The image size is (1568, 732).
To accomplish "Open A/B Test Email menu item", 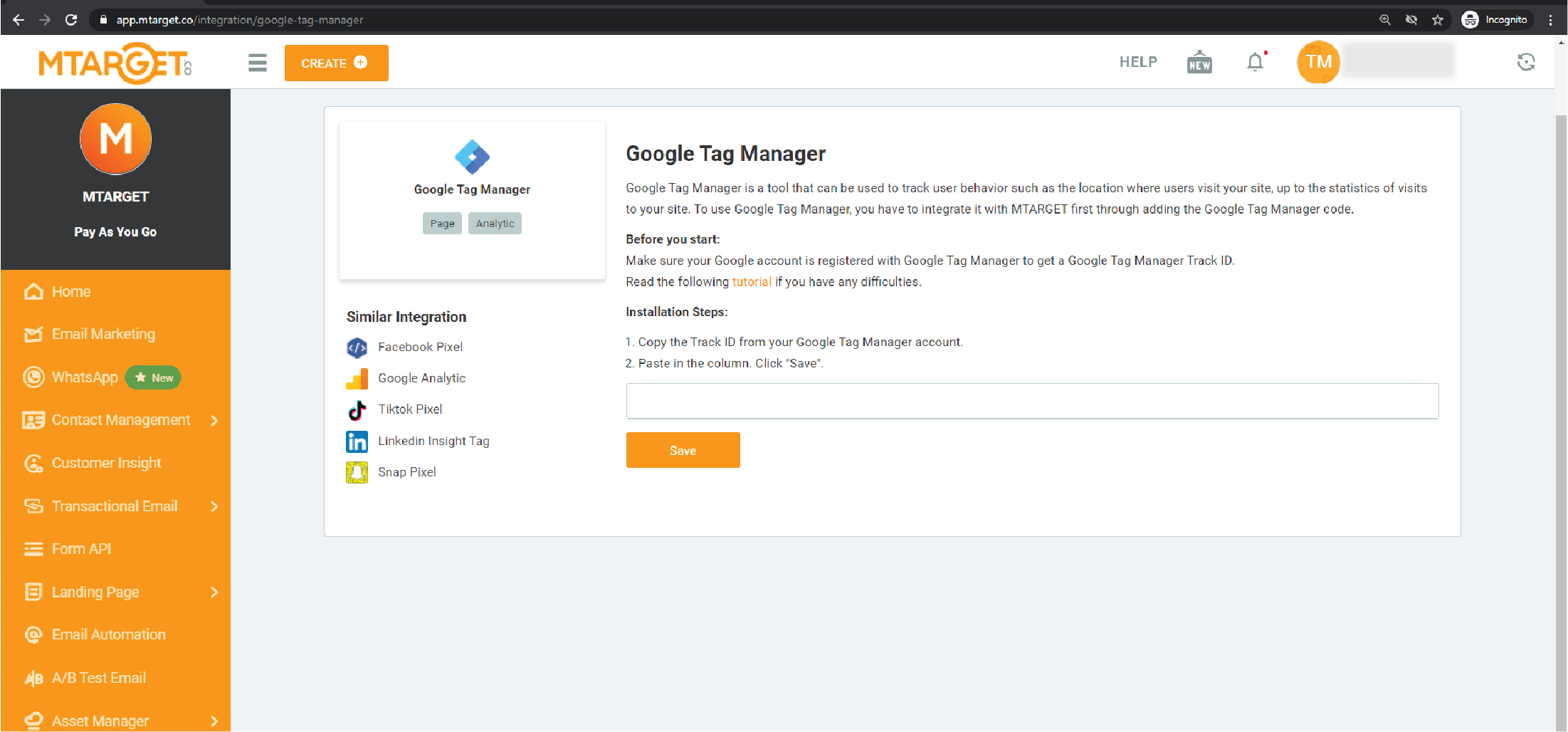I will 99,678.
